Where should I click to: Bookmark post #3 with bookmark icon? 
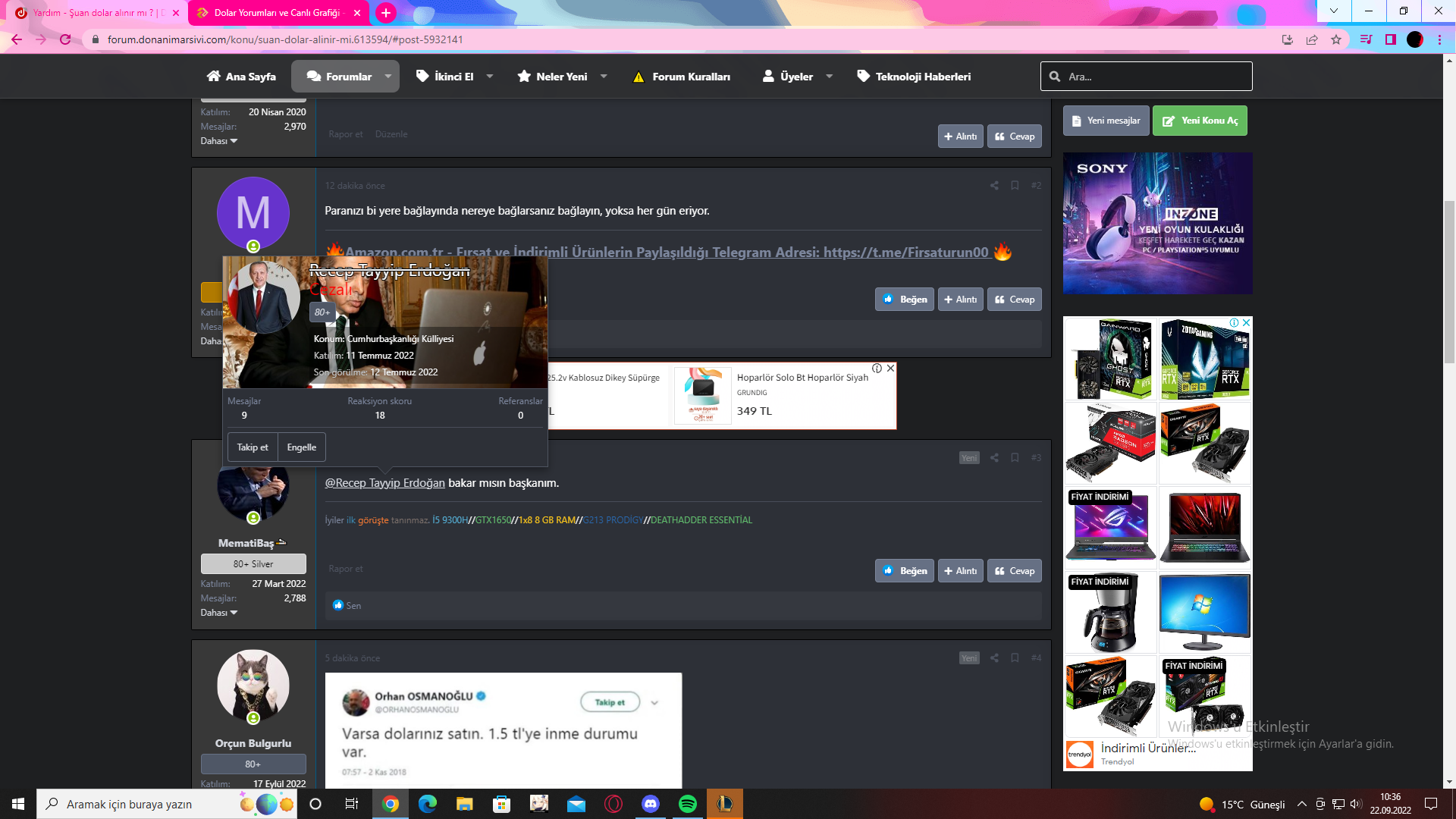(1015, 458)
